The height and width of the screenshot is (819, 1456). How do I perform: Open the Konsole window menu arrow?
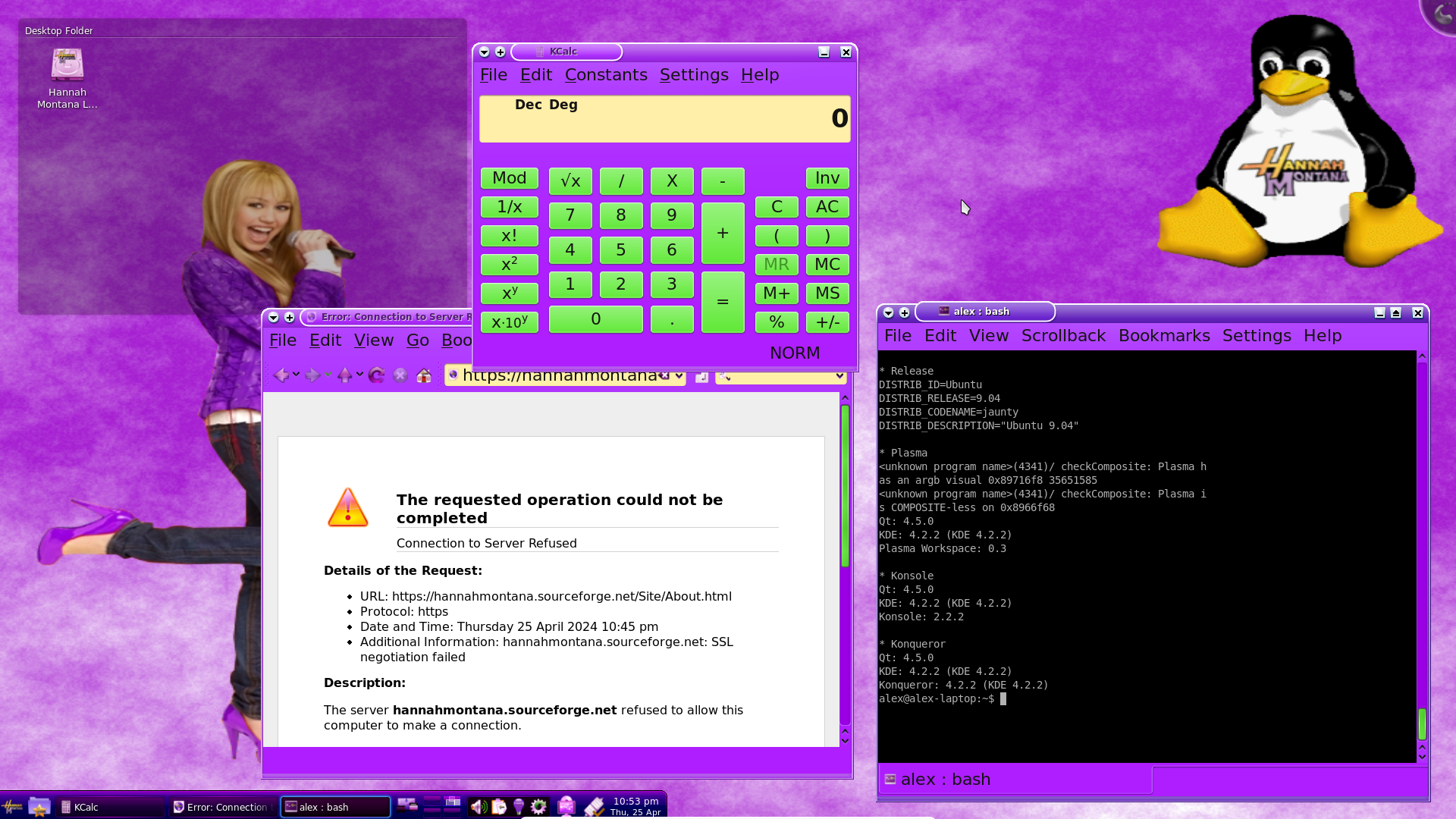pos(889,313)
